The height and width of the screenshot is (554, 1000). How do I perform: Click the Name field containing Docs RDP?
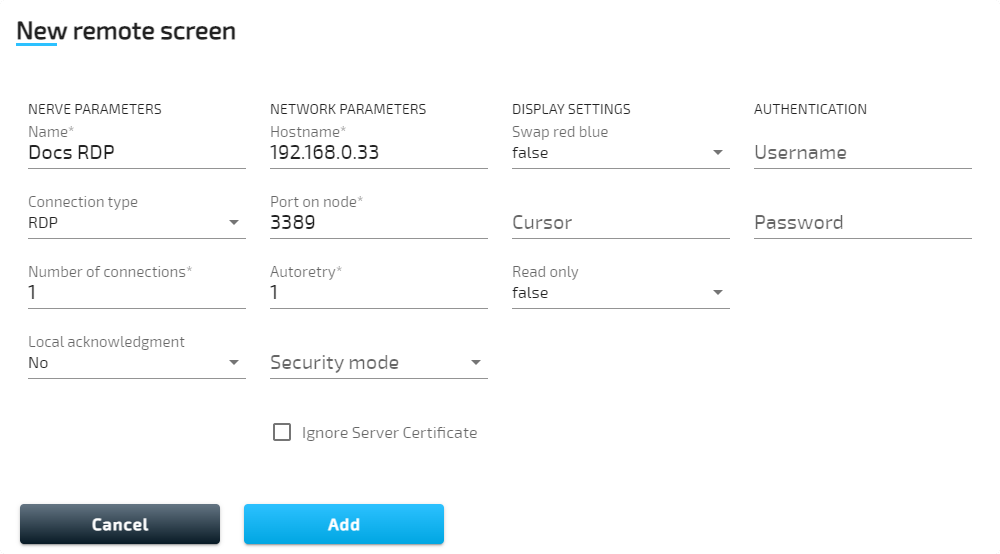pos(136,153)
